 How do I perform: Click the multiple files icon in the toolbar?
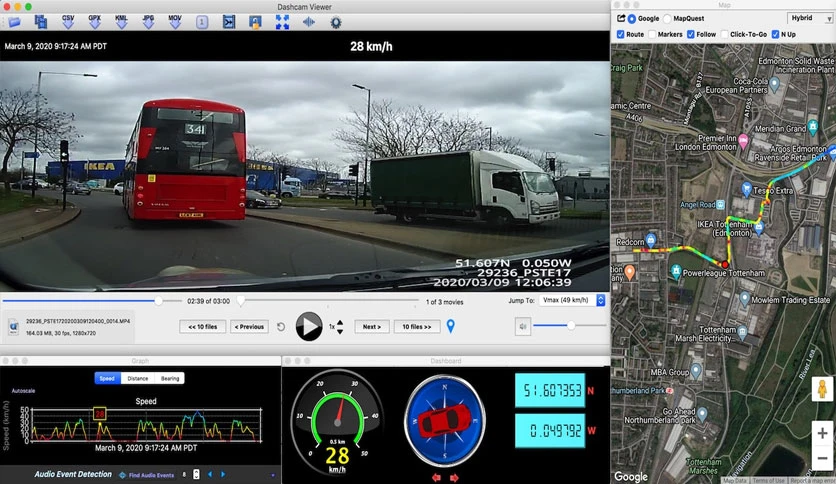pos(41,22)
